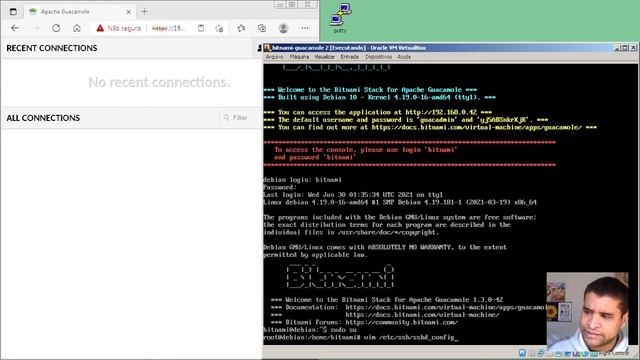Select the Apache Guacamole browser tab
The image size is (640, 360).
[80, 12]
